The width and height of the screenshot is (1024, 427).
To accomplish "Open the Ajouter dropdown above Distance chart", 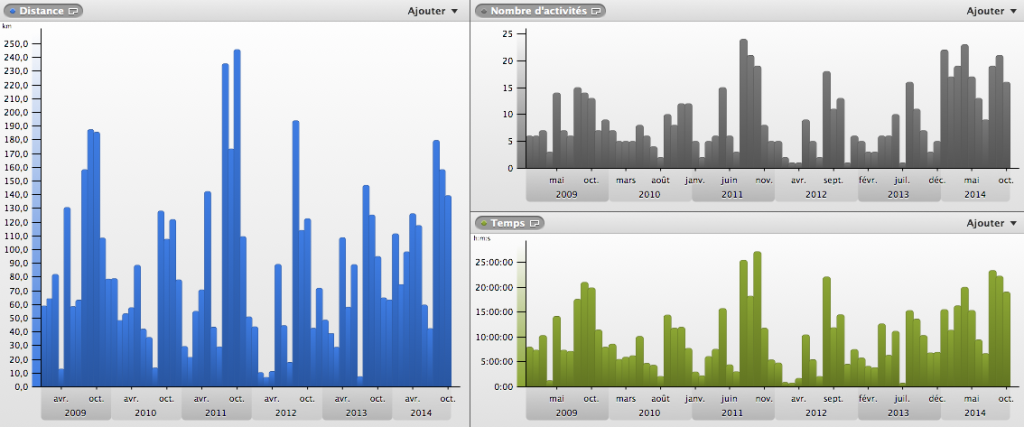I will pos(433,11).
